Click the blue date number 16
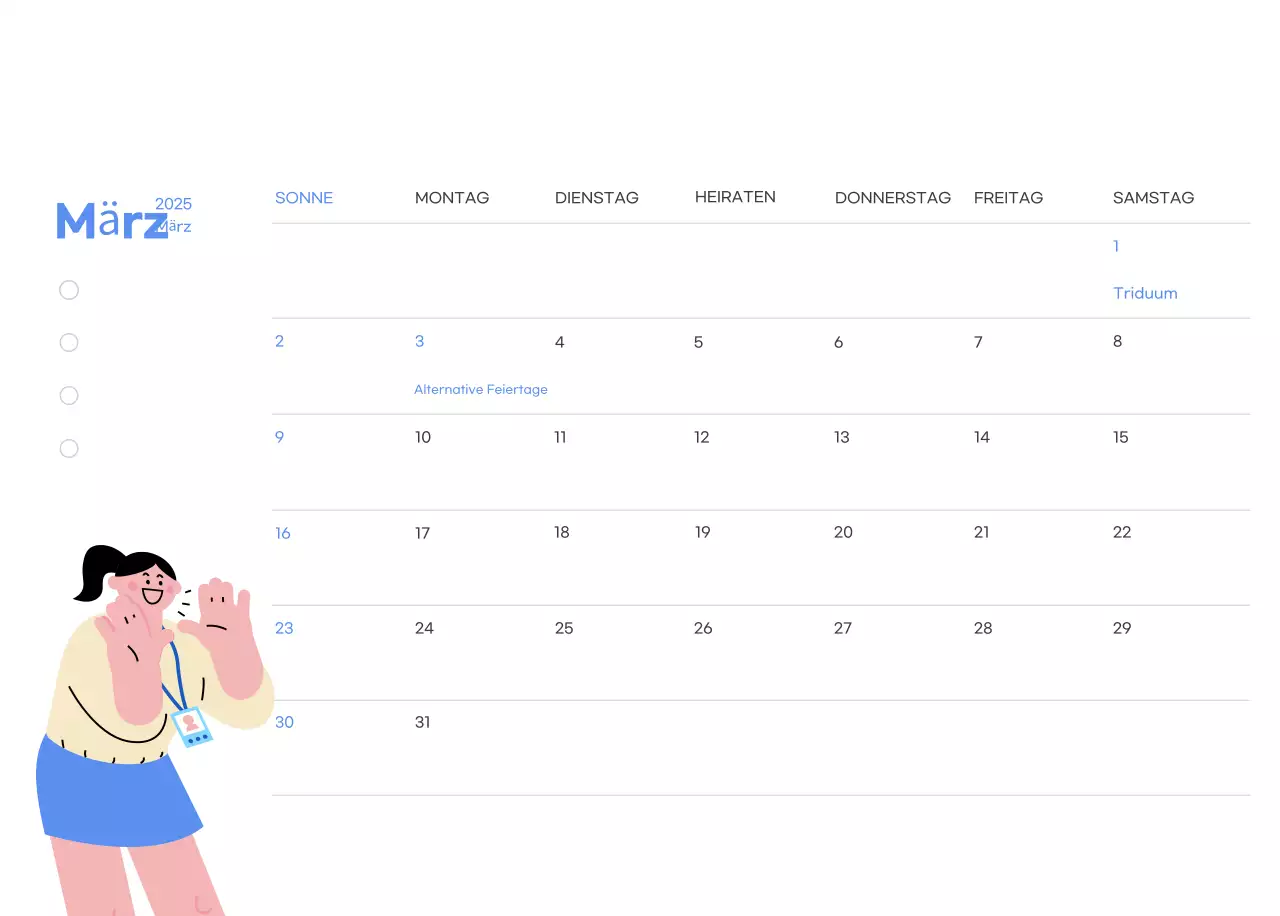 pos(282,532)
